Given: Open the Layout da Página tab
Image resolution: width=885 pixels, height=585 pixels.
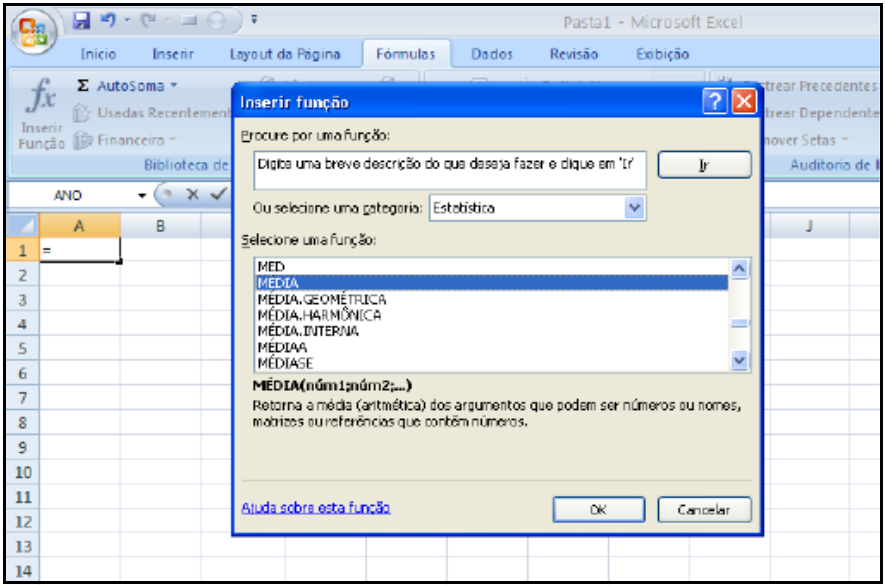Looking at the screenshot, I should tap(285, 54).
